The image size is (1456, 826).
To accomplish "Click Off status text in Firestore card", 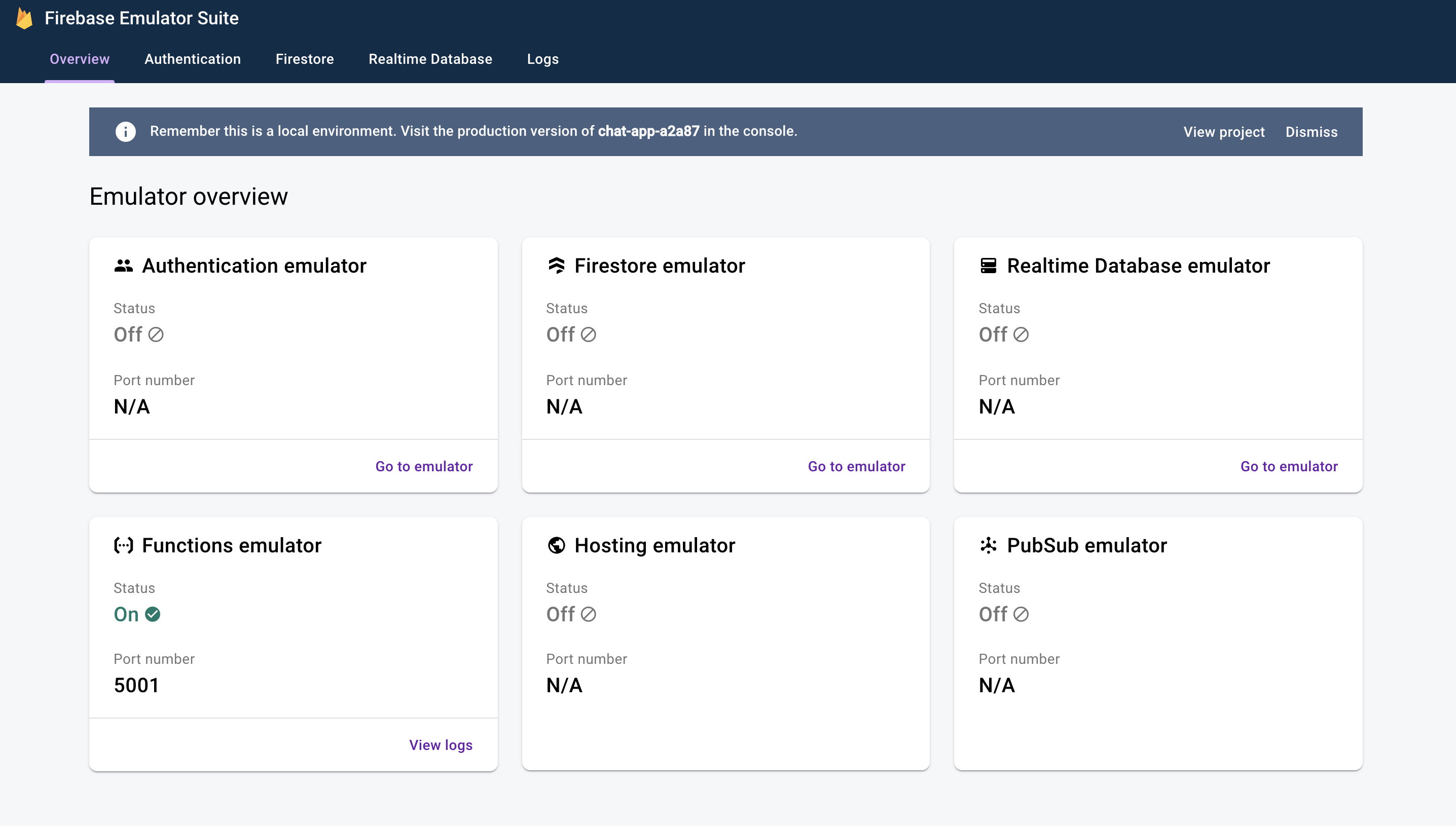I will (x=561, y=335).
